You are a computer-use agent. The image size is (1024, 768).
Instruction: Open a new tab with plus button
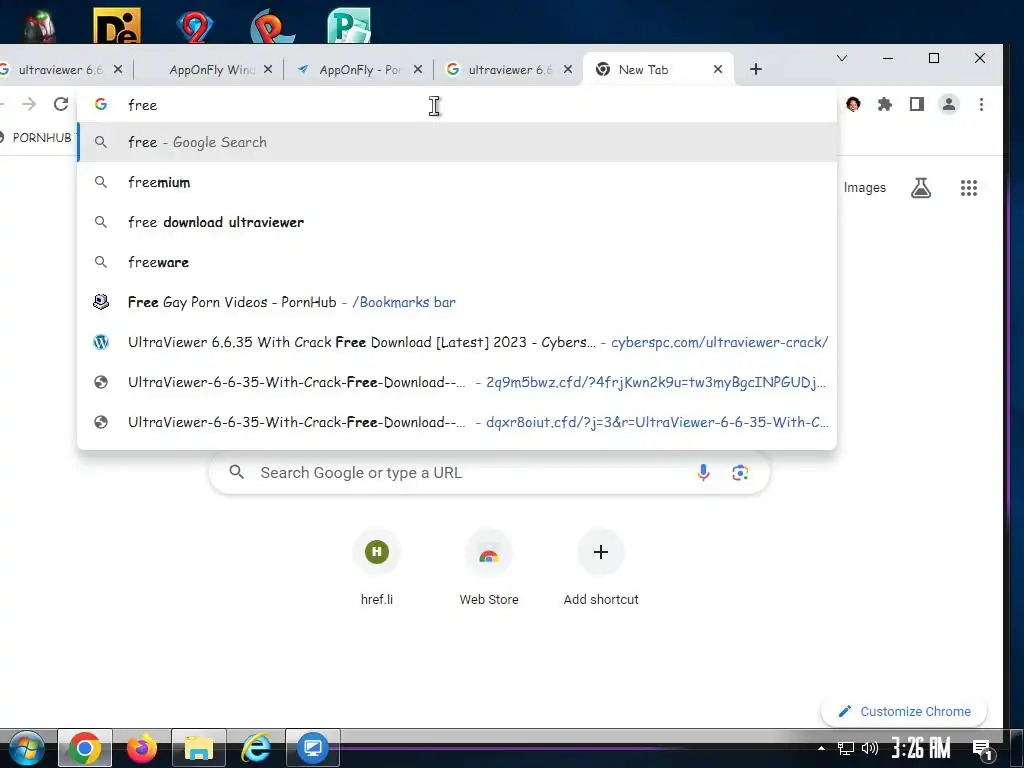coord(756,69)
